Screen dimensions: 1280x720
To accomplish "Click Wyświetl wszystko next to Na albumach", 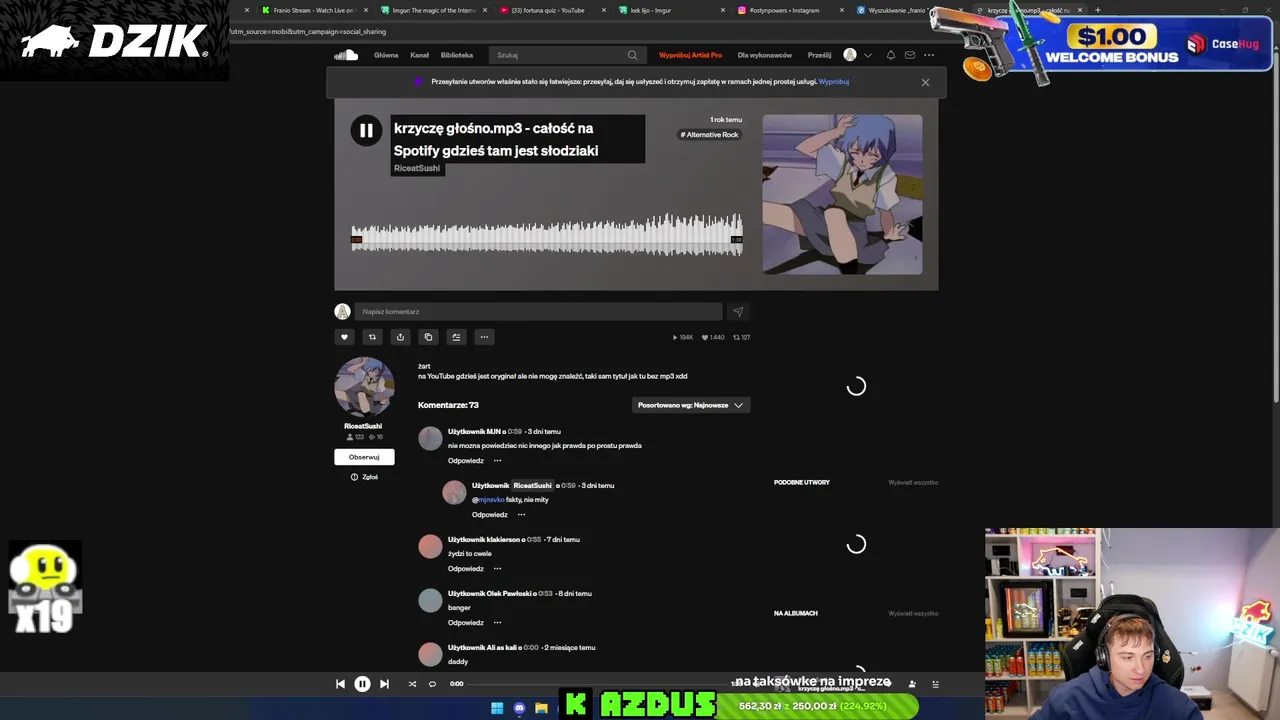I will coord(913,613).
